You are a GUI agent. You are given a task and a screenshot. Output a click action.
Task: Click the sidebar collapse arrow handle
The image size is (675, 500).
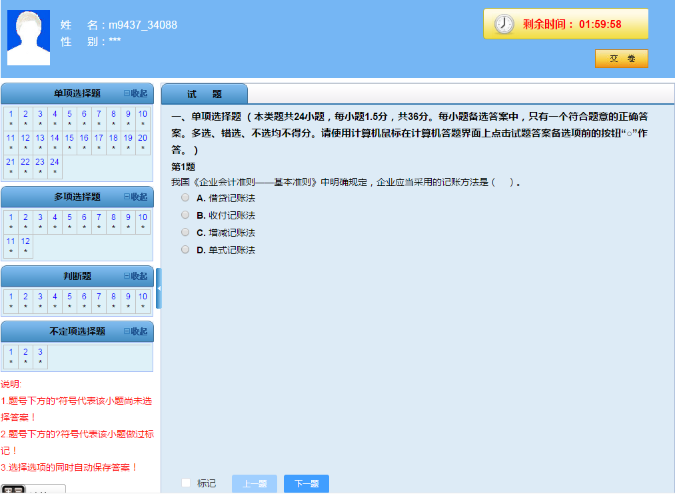(159, 289)
